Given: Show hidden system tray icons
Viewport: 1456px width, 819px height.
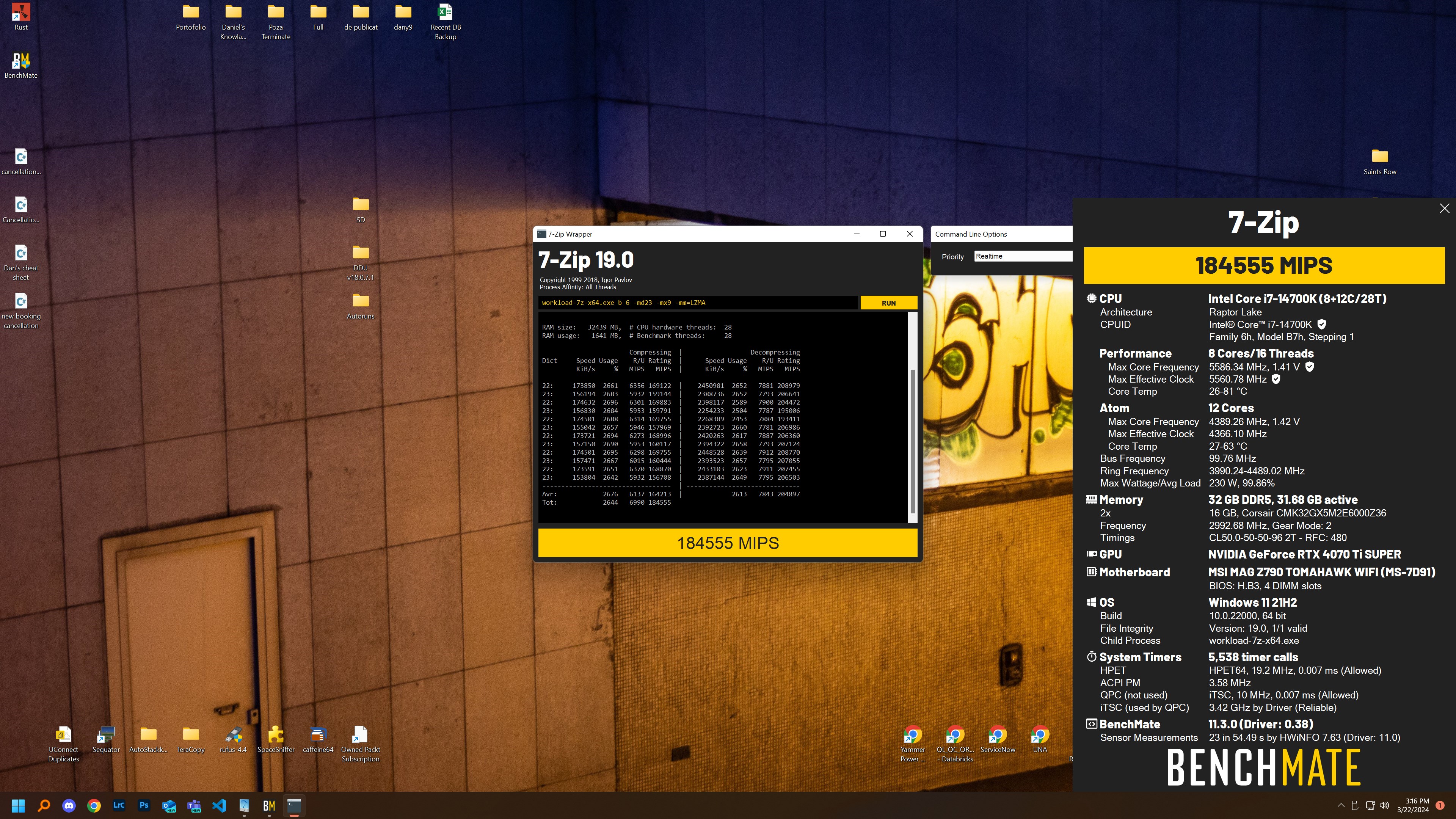Looking at the screenshot, I should coord(1341,805).
